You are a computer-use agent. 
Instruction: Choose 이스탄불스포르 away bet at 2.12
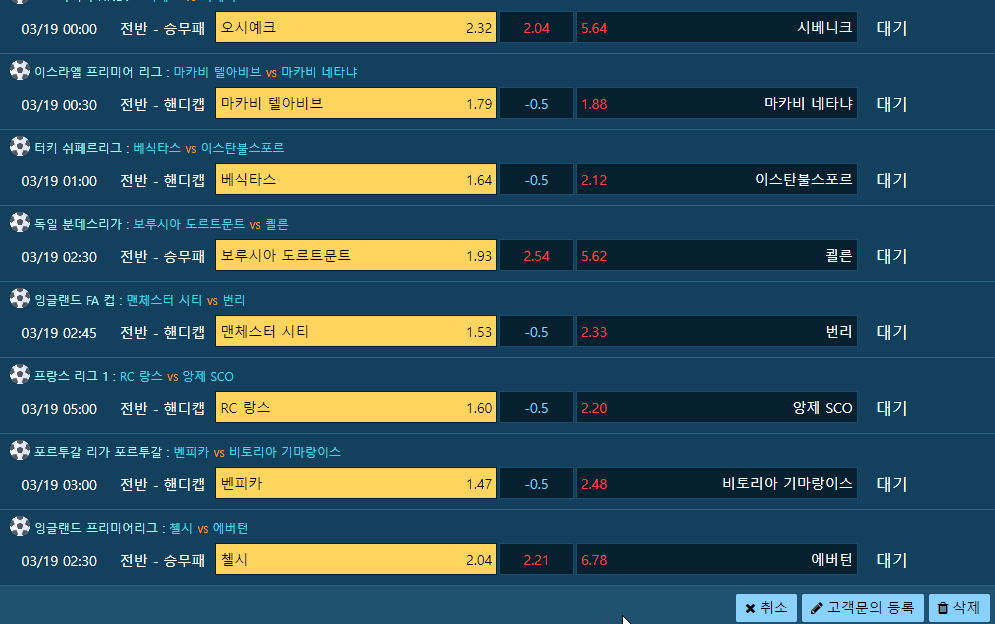point(716,180)
